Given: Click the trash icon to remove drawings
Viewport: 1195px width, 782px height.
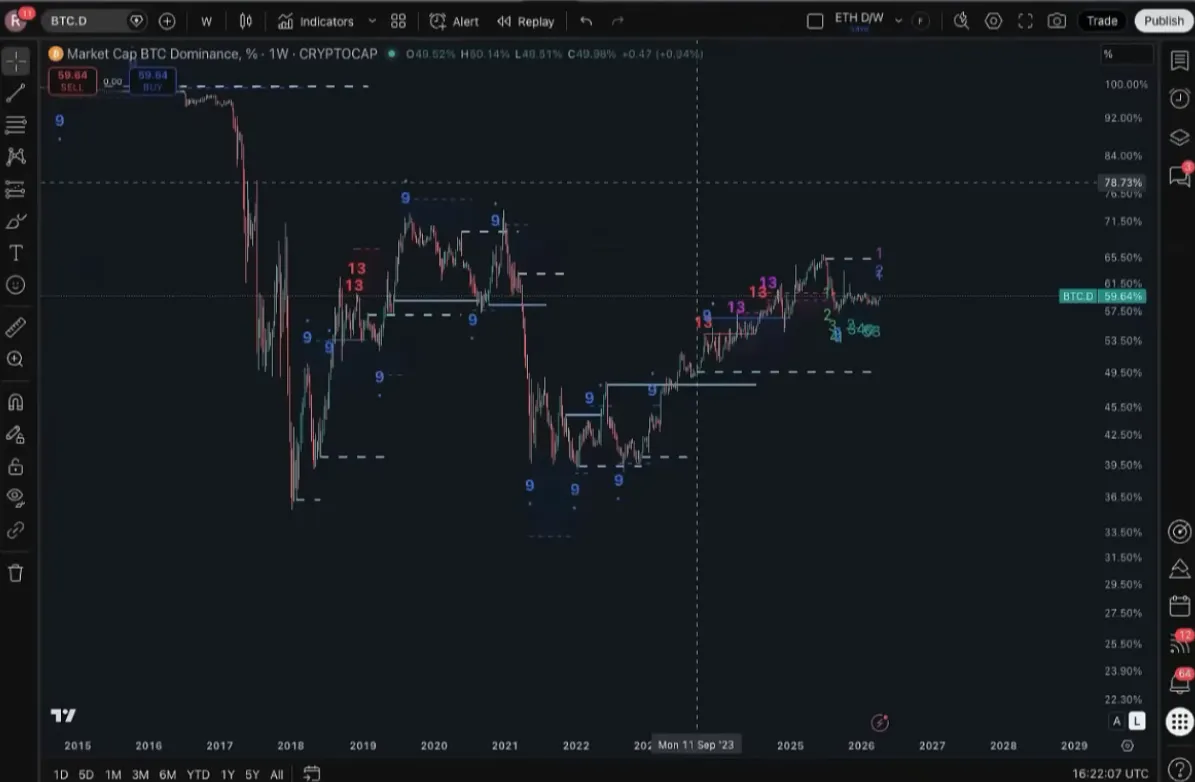Looking at the screenshot, I should pyautogui.click(x=16, y=573).
